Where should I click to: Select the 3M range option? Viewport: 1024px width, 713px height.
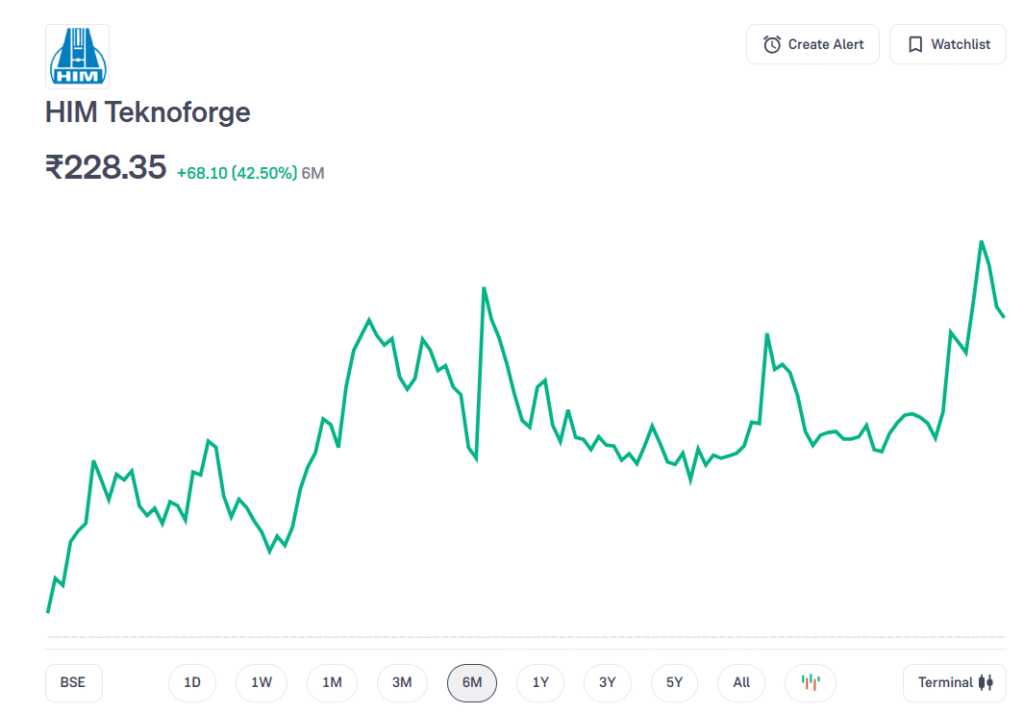[401, 683]
